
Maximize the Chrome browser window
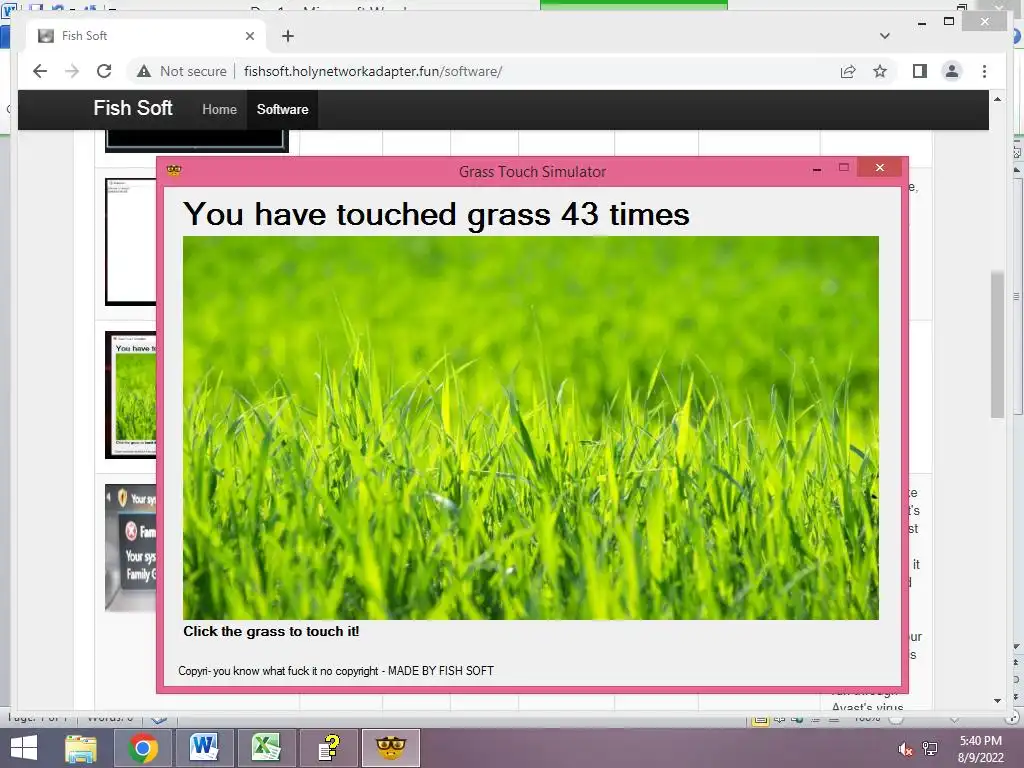pos(949,22)
